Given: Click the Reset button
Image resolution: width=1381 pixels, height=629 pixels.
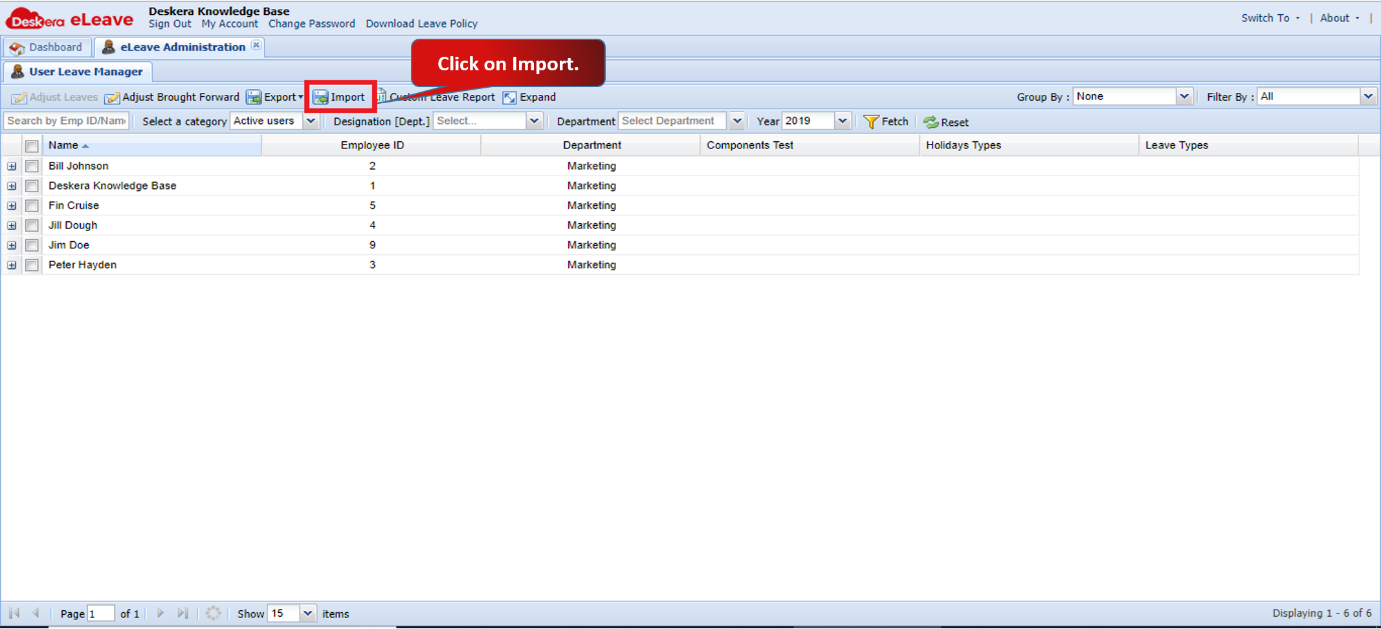Looking at the screenshot, I should (x=946, y=122).
